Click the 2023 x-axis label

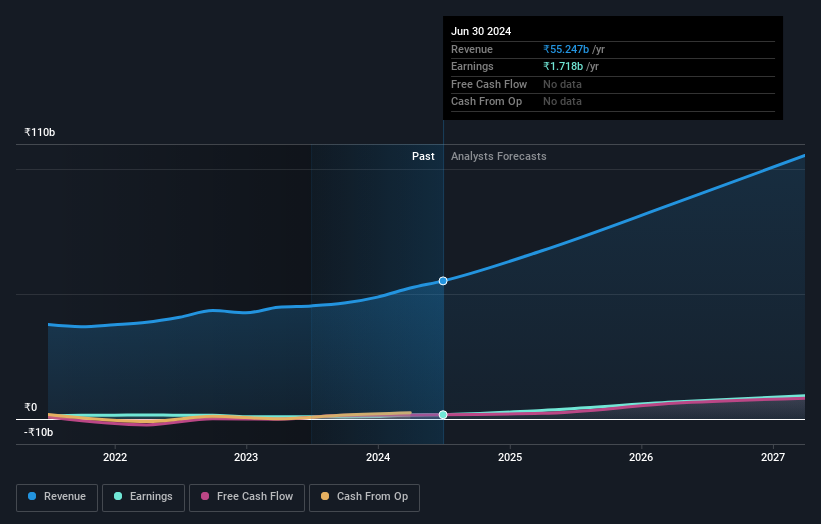point(246,457)
